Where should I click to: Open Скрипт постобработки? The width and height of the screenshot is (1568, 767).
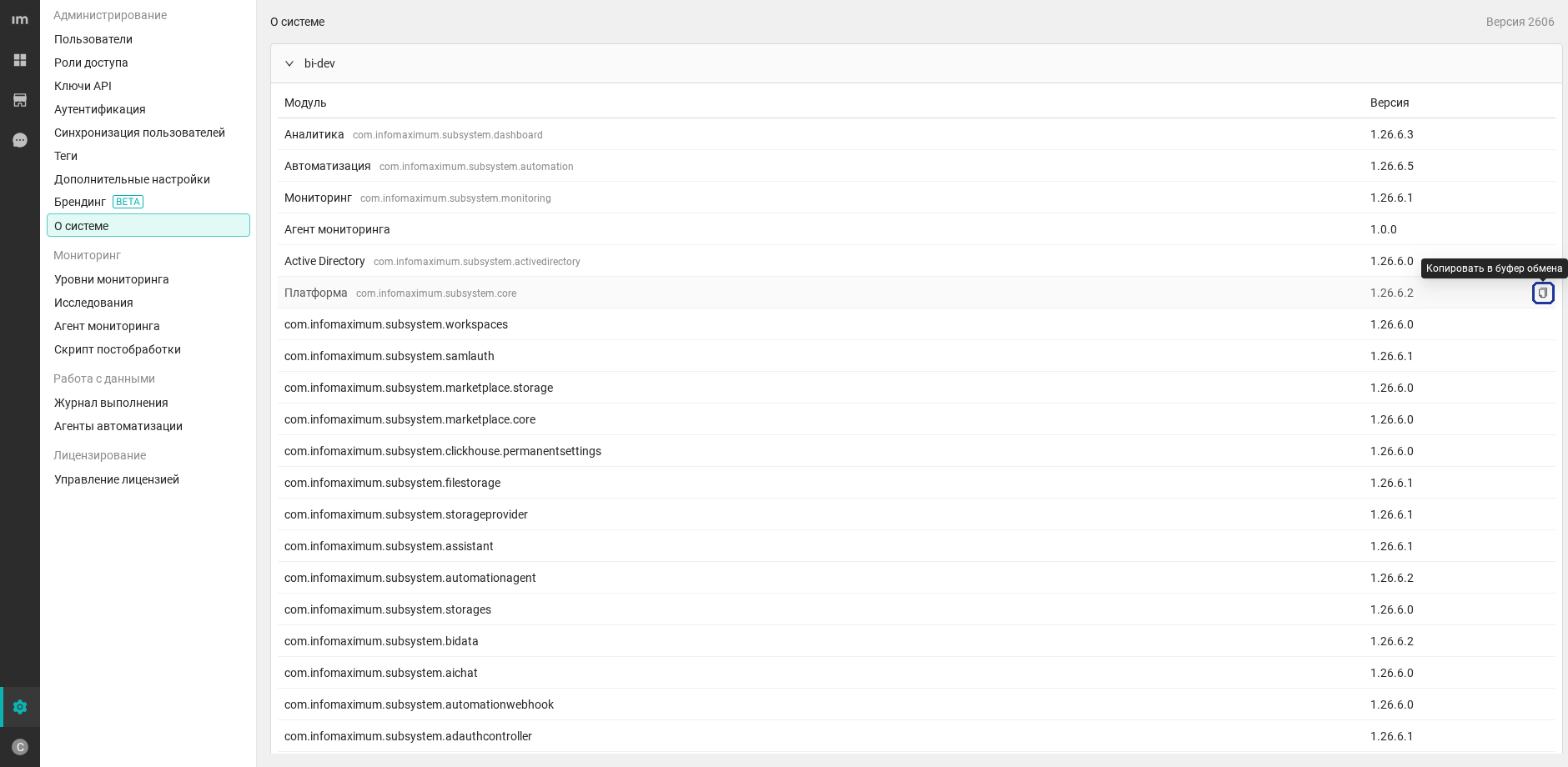[x=148, y=349]
